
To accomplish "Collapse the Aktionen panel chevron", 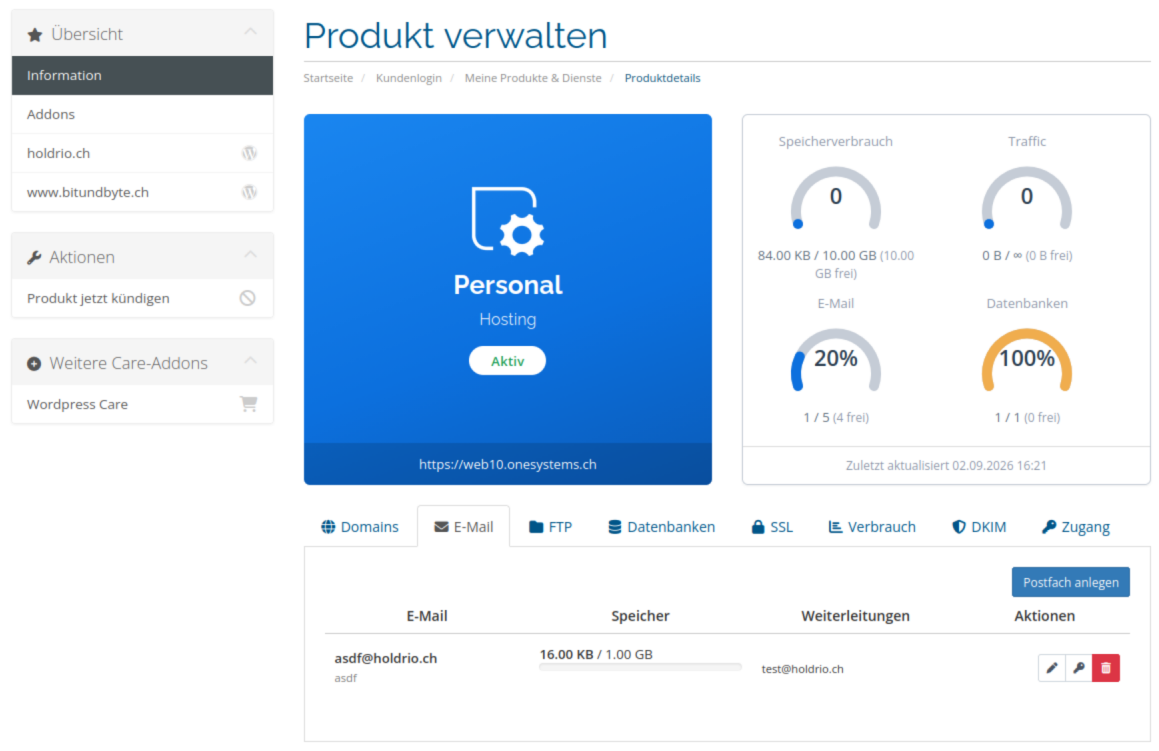I will click(x=251, y=255).
